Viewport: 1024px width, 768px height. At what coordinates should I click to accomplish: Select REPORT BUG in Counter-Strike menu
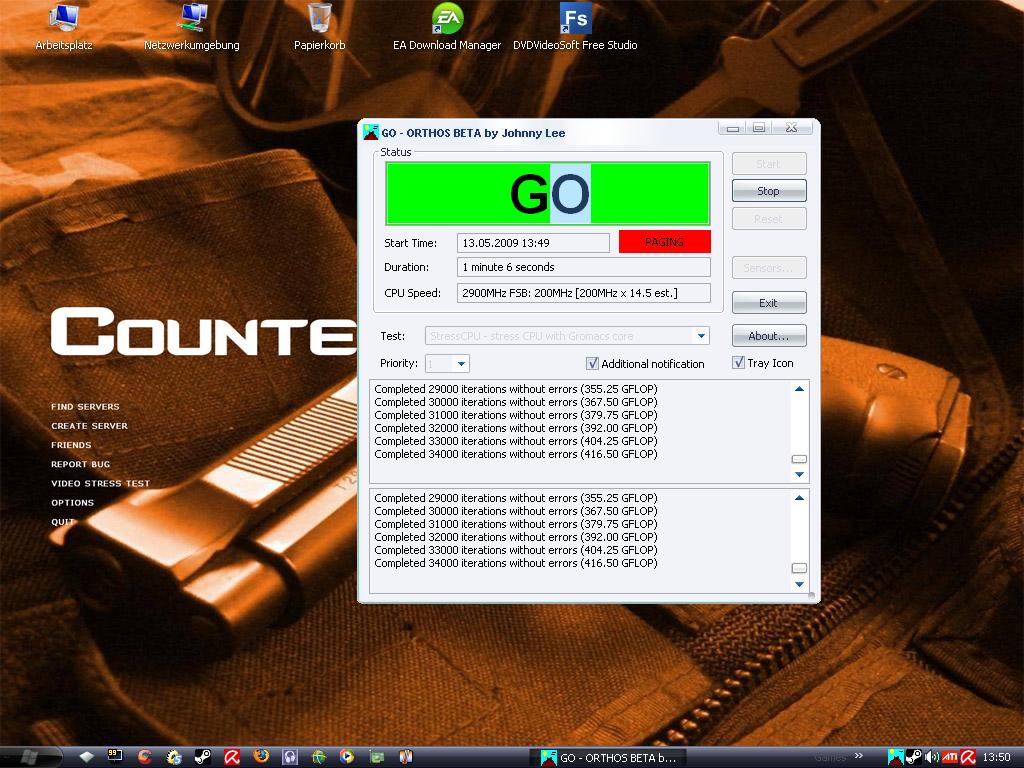81,464
